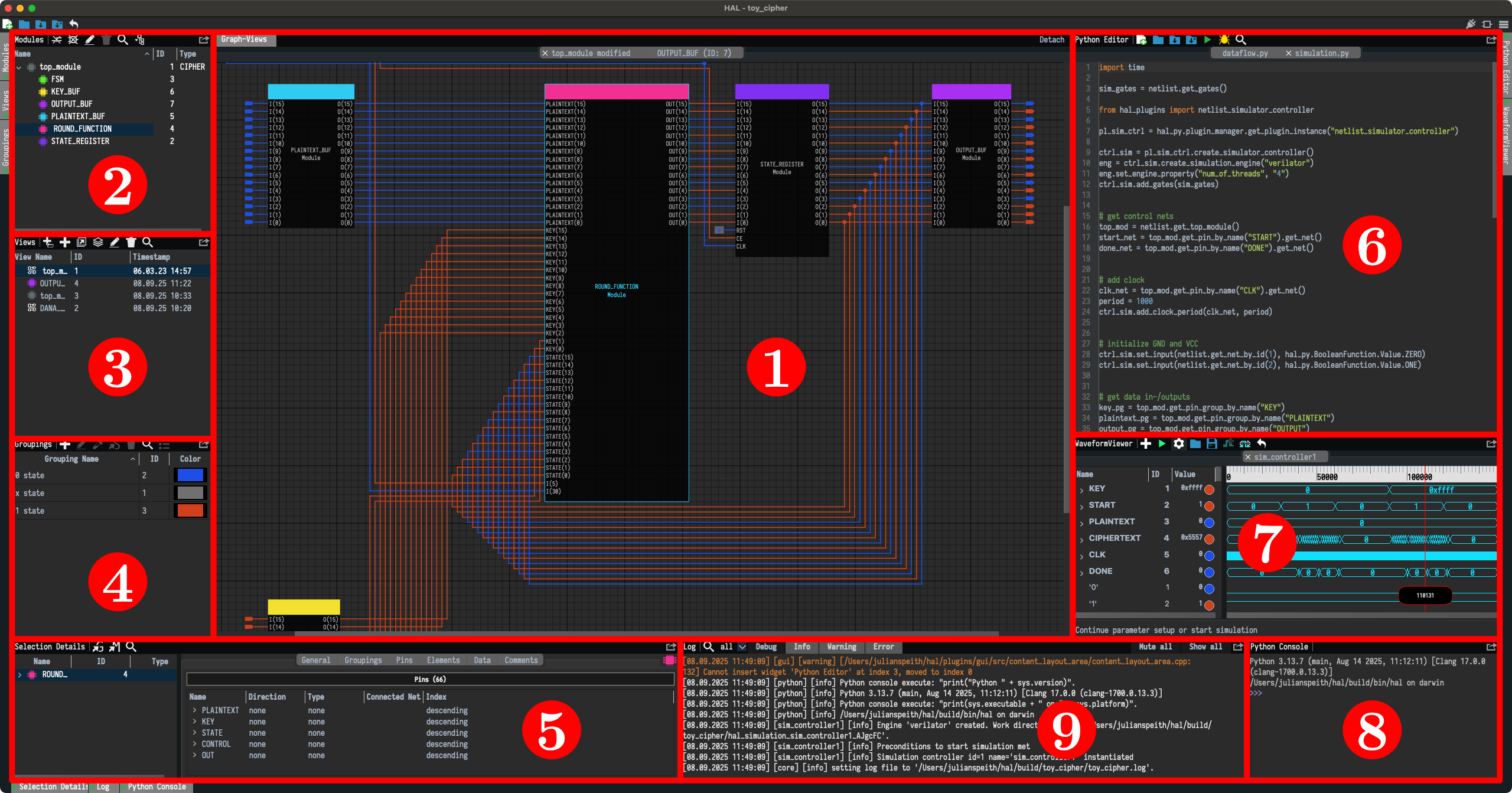
Task: Click the blue color swatch of the '0 state' grouping
Action: coord(190,475)
